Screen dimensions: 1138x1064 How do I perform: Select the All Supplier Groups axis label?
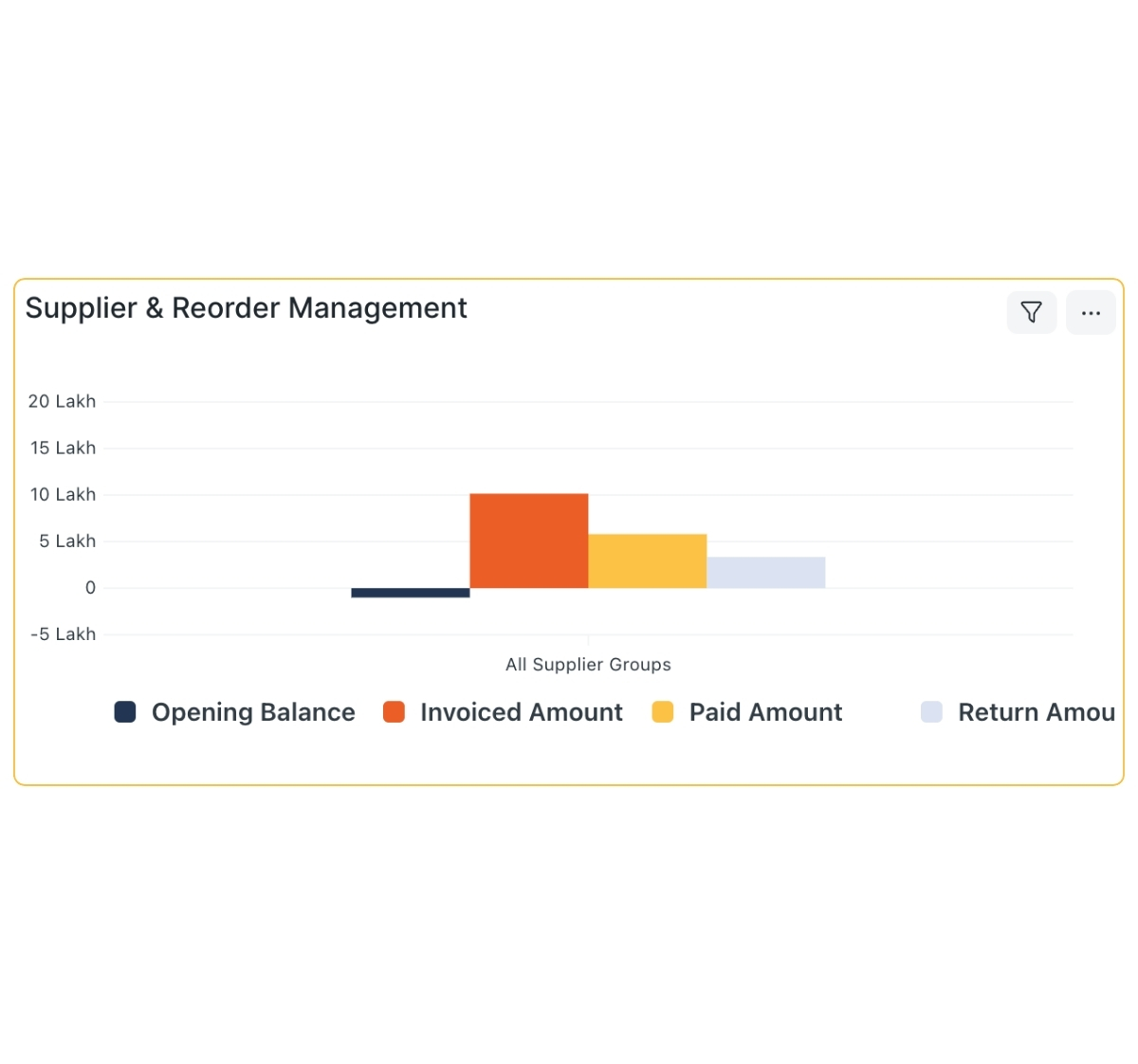pyautogui.click(x=588, y=665)
